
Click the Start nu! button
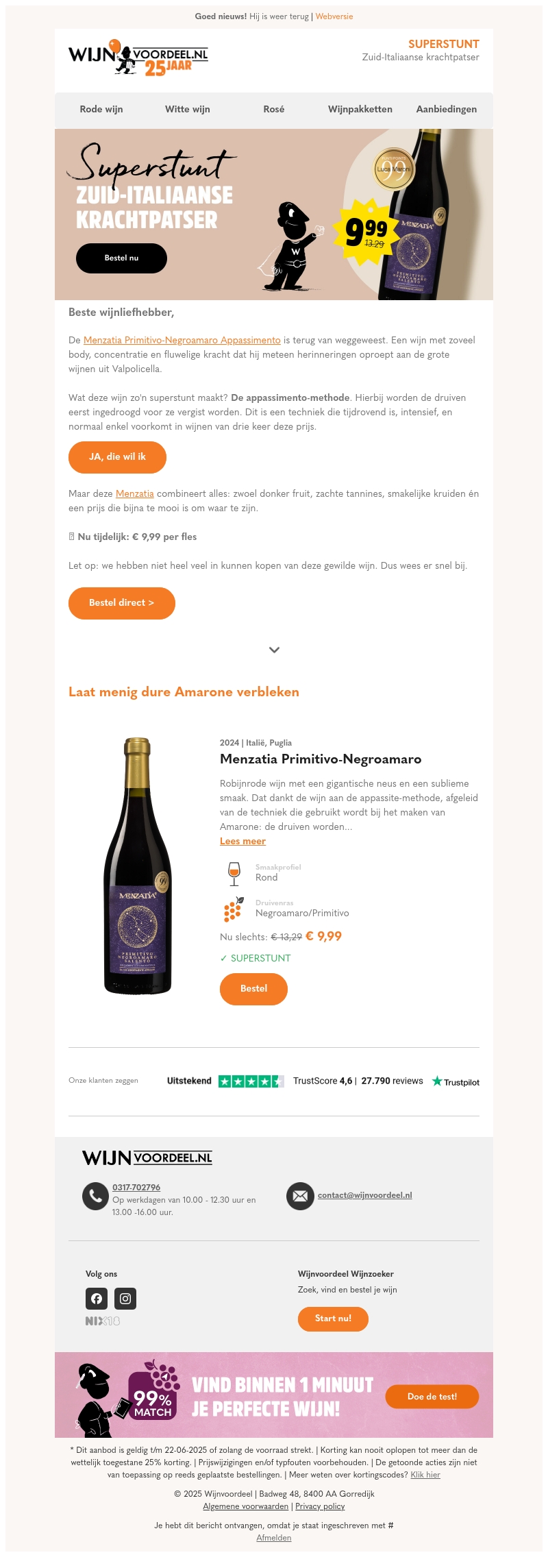coord(333,1319)
